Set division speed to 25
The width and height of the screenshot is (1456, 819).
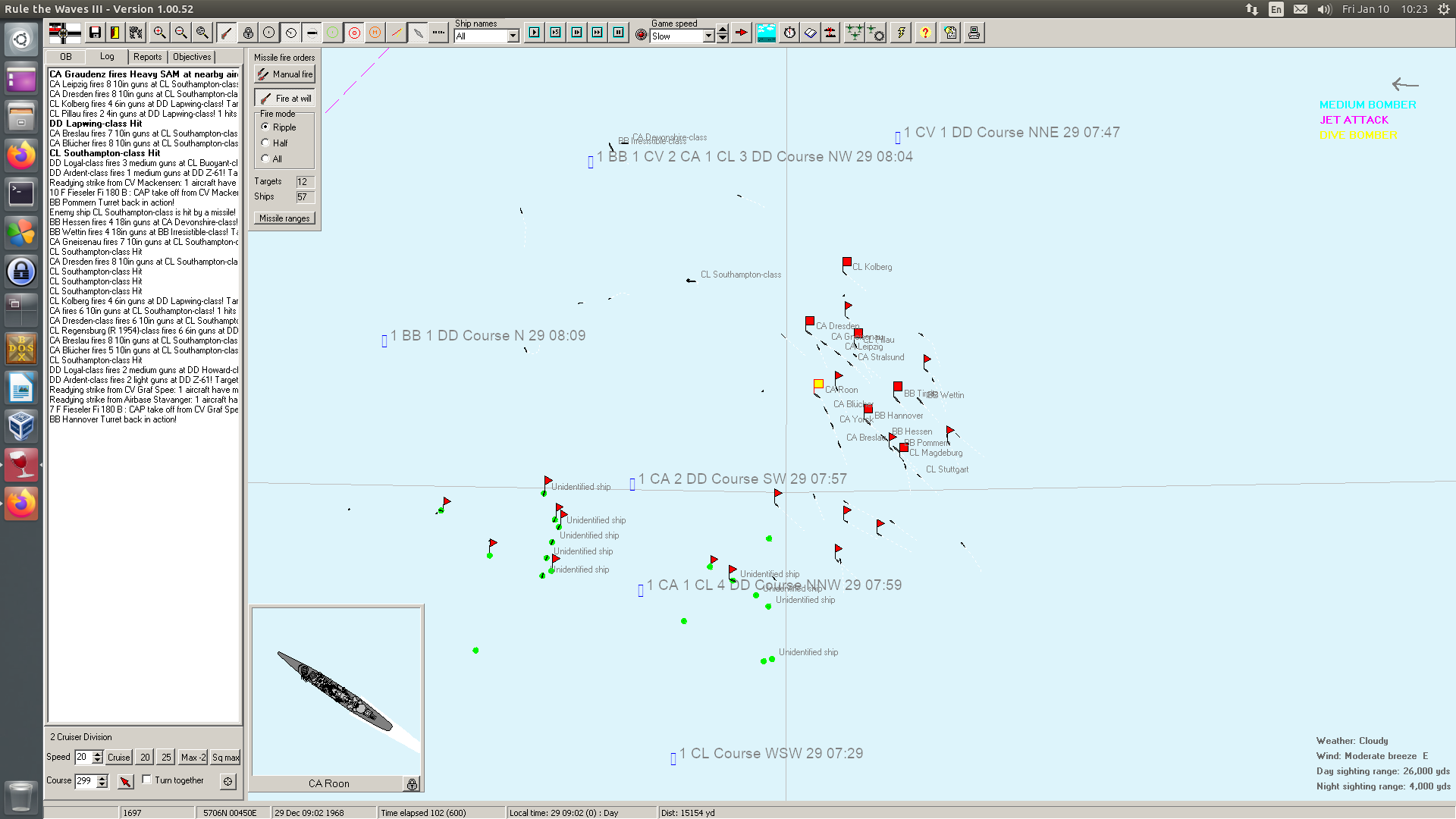166,758
